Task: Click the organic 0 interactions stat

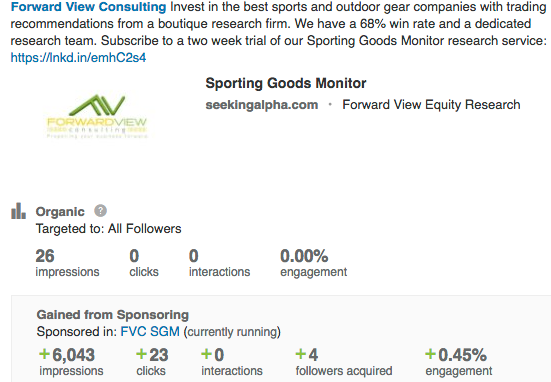Action: click(219, 263)
